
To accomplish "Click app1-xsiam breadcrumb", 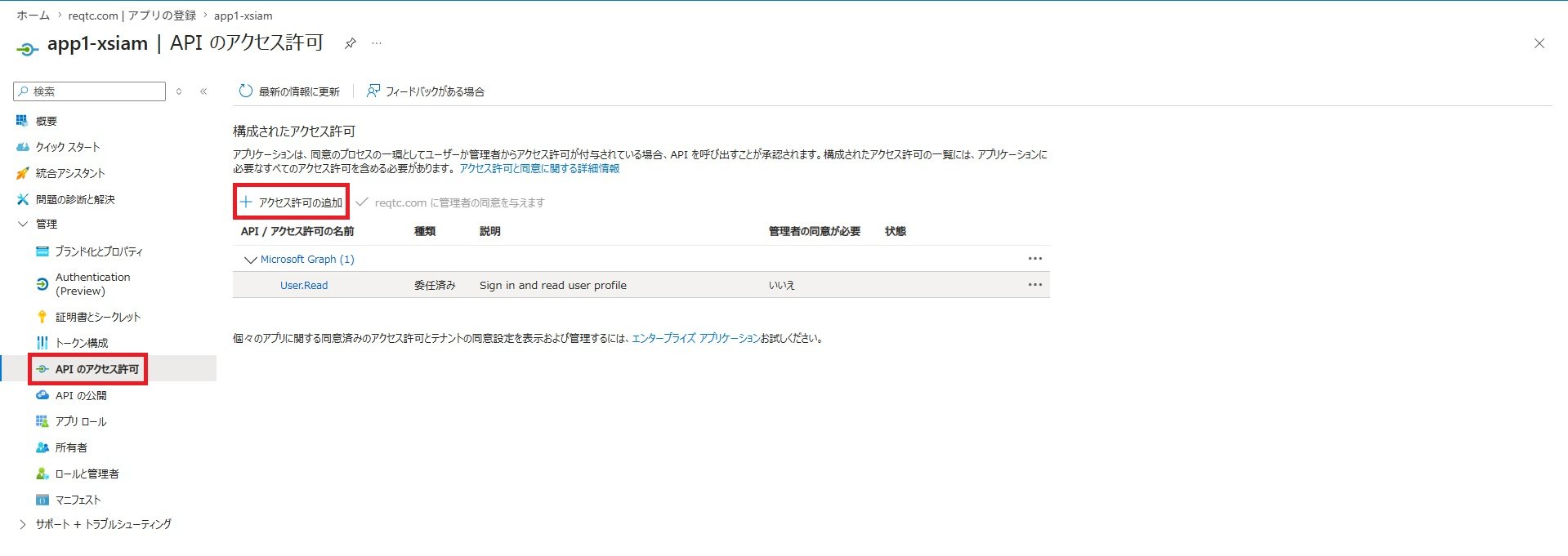I will (x=243, y=16).
